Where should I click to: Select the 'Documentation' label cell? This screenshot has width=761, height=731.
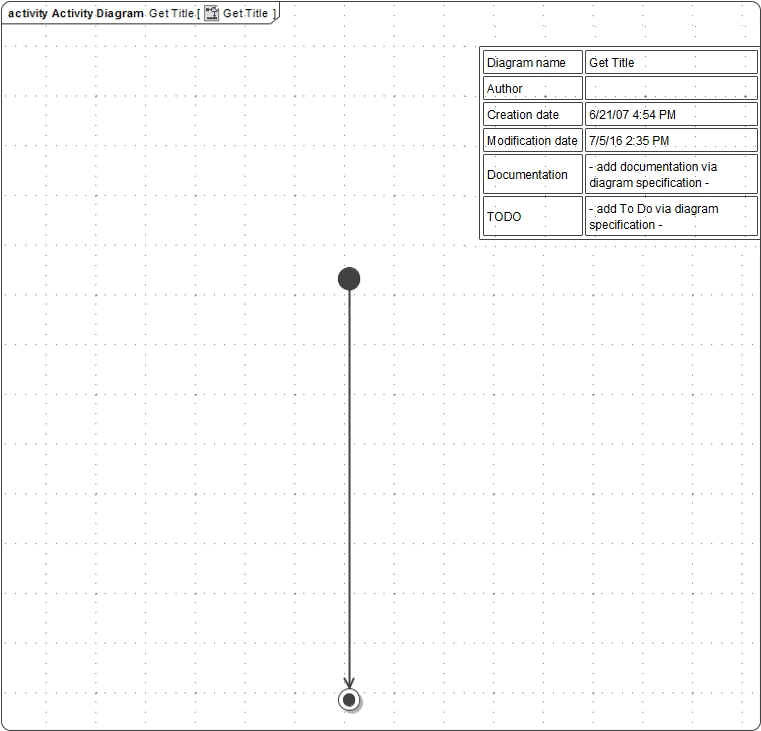click(532, 174)
